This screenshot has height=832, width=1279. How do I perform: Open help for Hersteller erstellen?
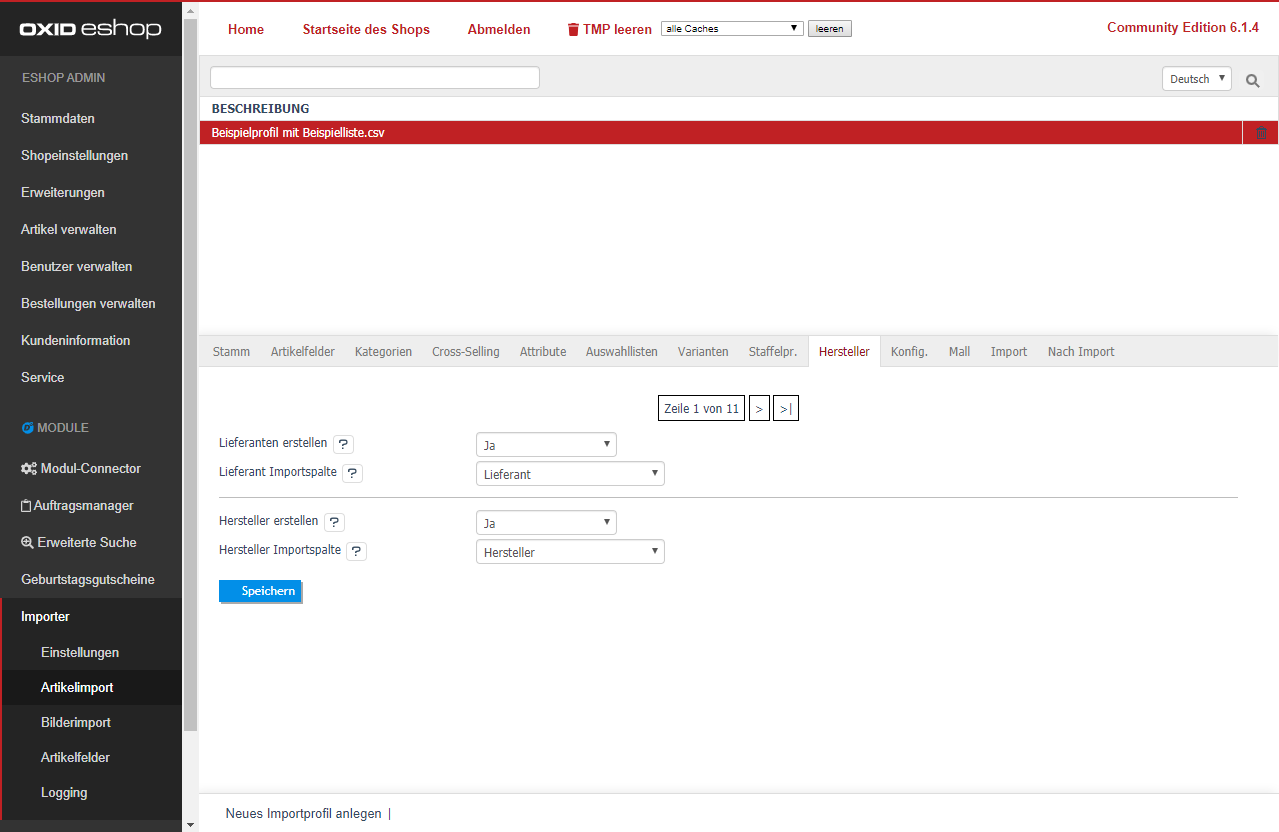point(334,522)
